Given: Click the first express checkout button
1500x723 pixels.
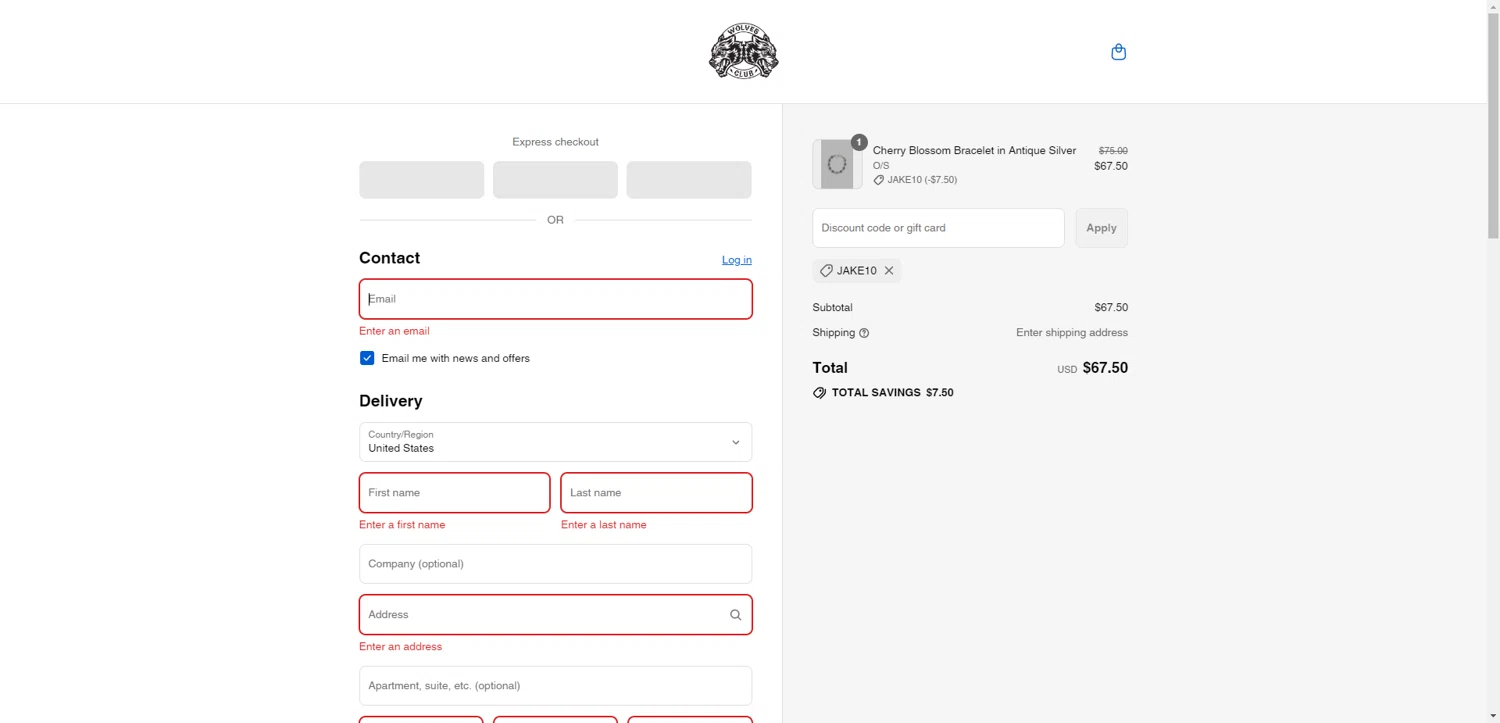Looking at the screenshot, I should pos(421,180).
